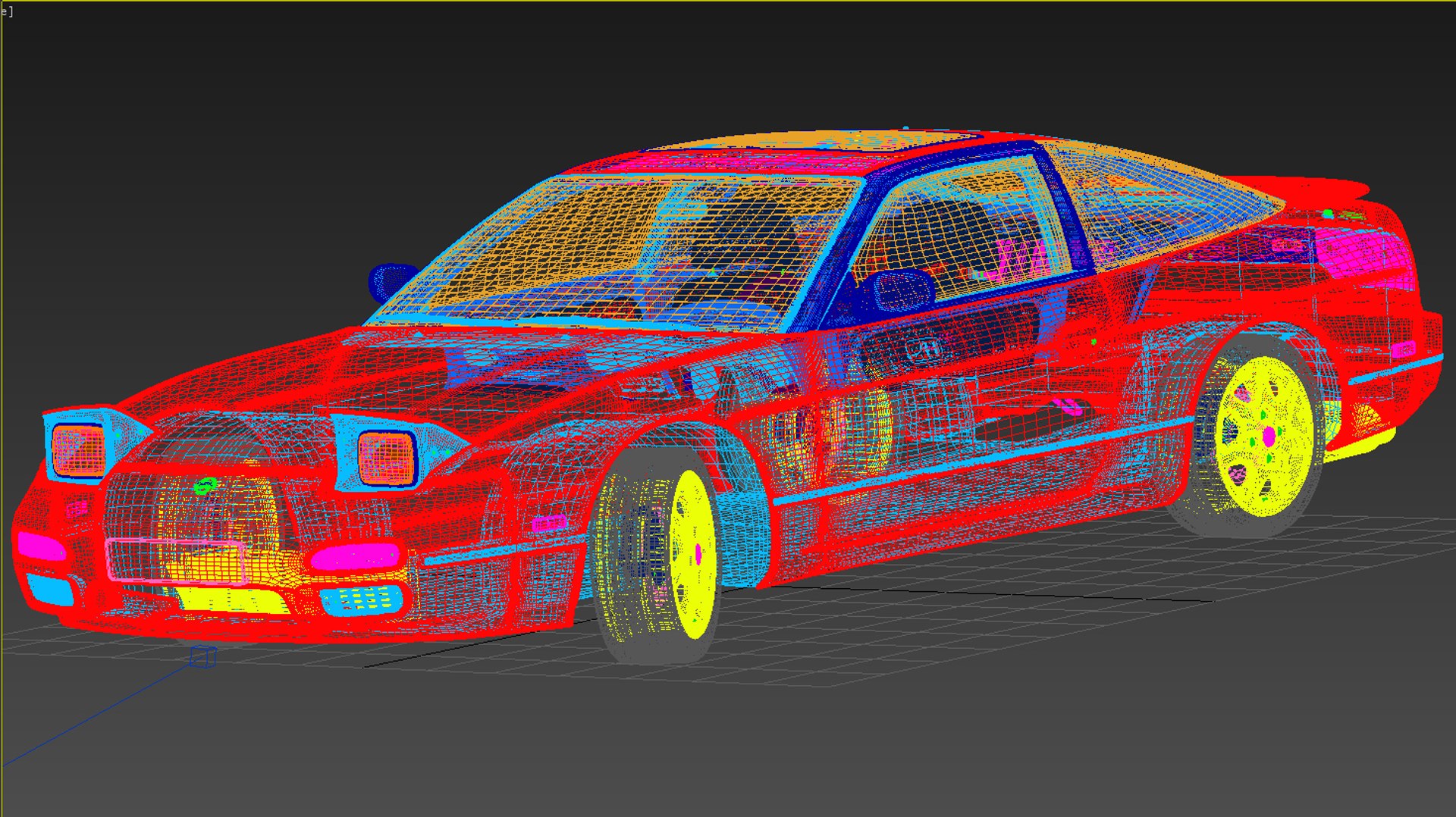Select the magenta side marker behind front bumper
Screen dimensions: 1456x817
[x=549, y=523]
